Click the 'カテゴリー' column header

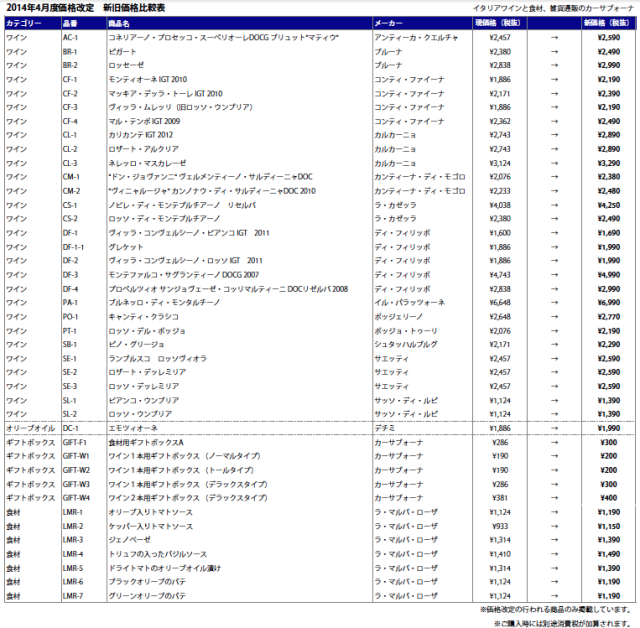(24, 23)
